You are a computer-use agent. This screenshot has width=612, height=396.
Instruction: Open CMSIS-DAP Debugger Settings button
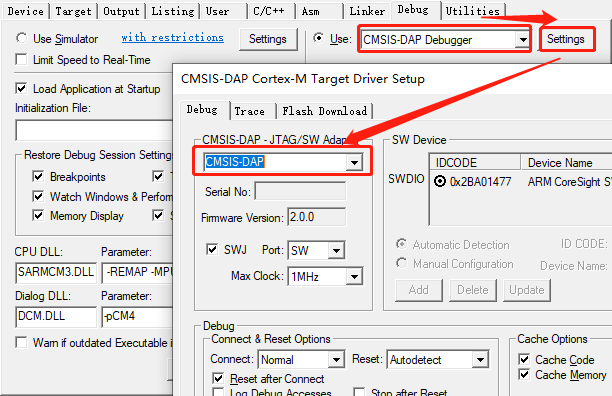(566, 39)
